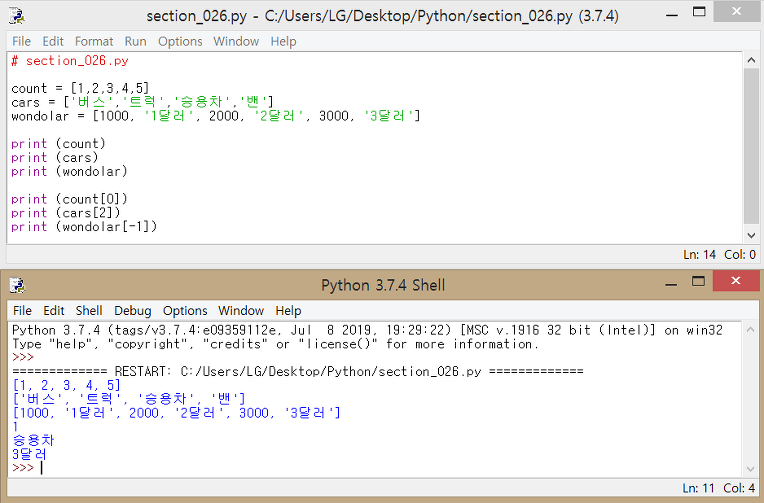Click Shell scrollbar up arrow

tap(751, 329)
